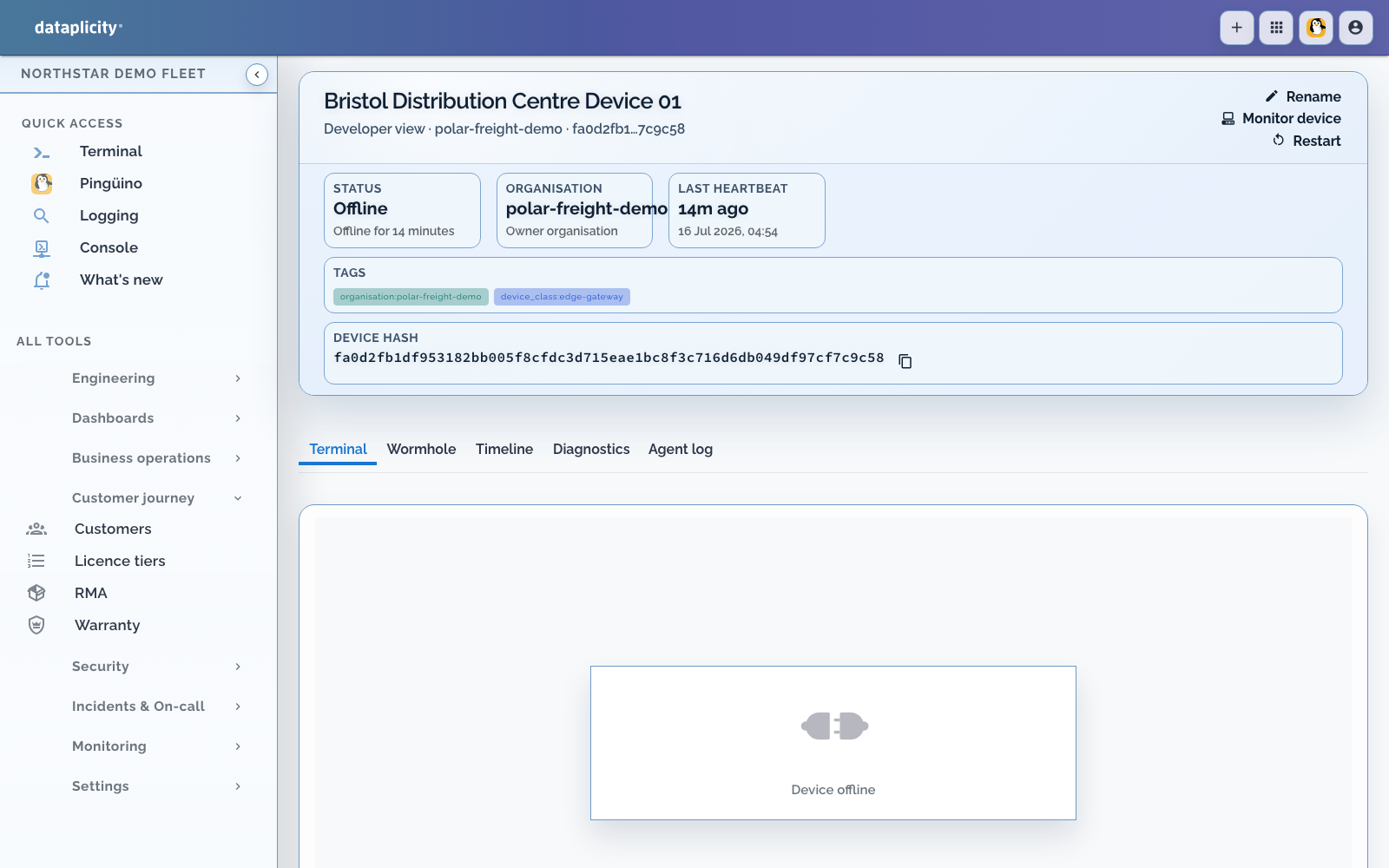Click the 14m ago heartbeat value
Screen dimensions: 1389x868
(713, 208)
